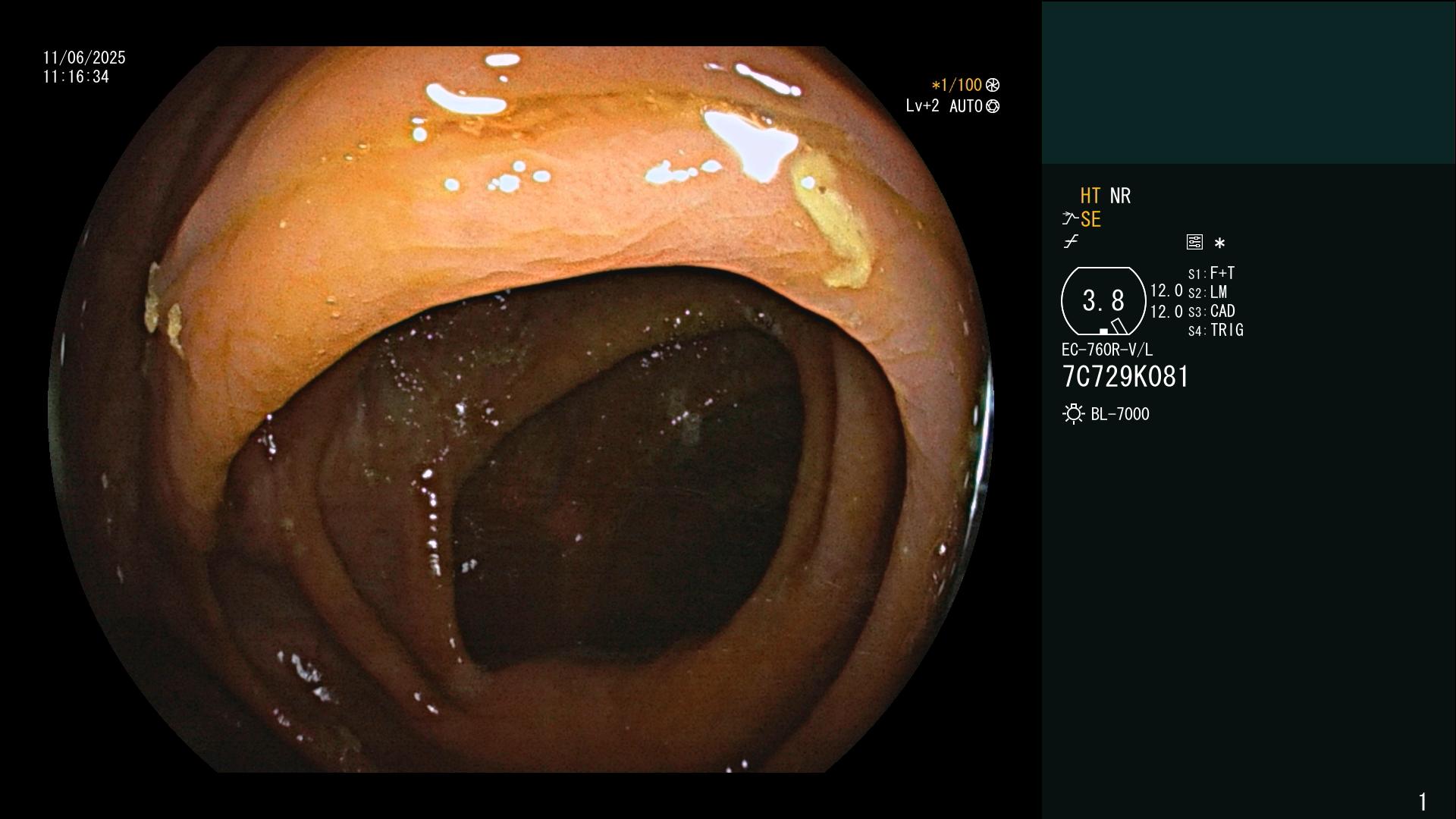Click the Lv+2 brightness level text
The image size is (1456, 819).
[x=922, y=106]
